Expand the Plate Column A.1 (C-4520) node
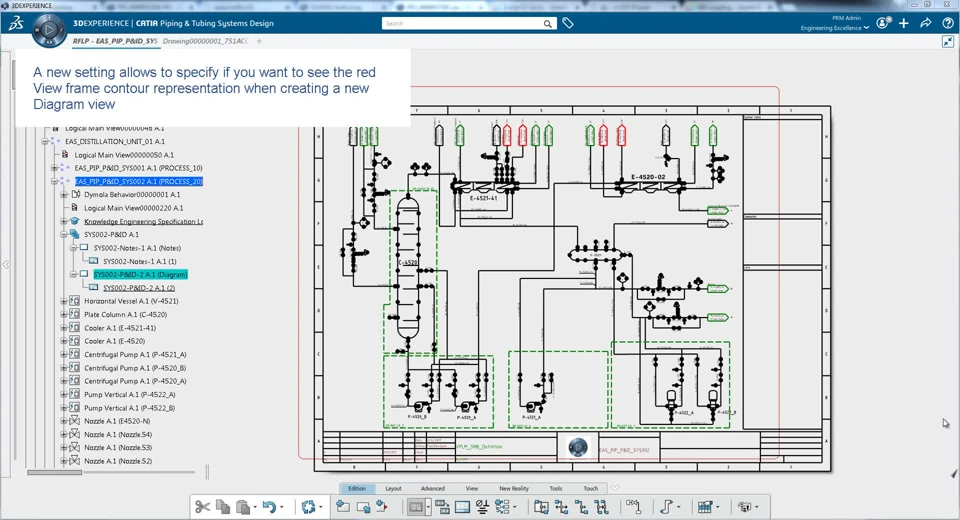The height and width of the screenshot is (520, 960). (64, 314)
